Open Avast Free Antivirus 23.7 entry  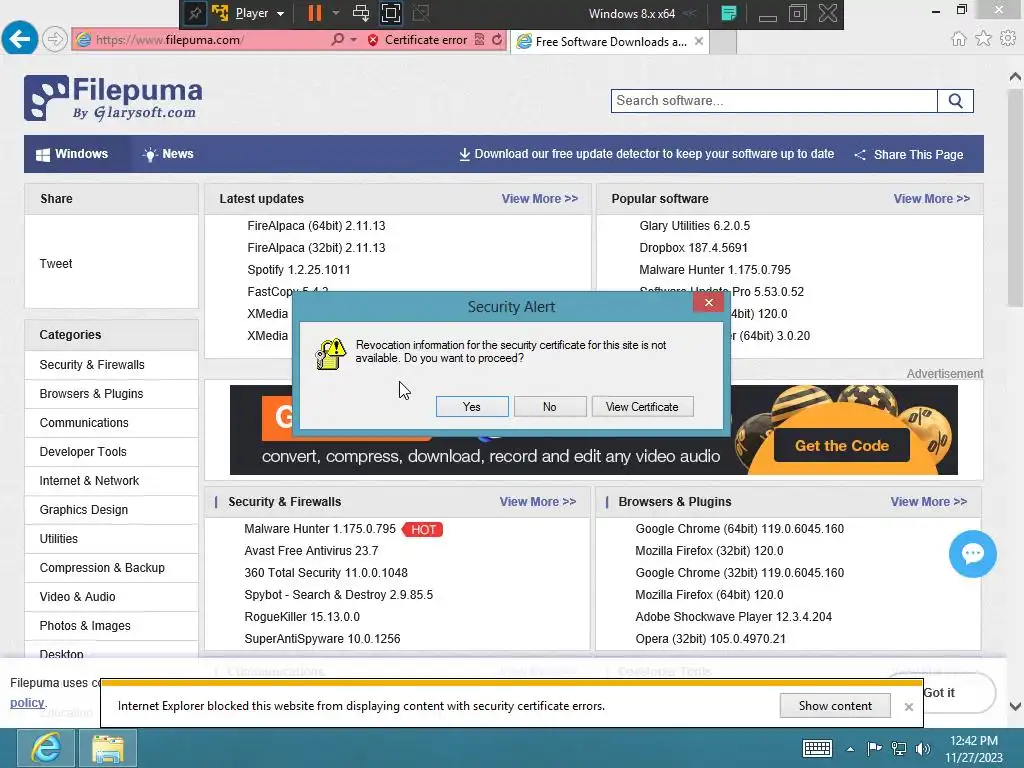pos(311,551)
